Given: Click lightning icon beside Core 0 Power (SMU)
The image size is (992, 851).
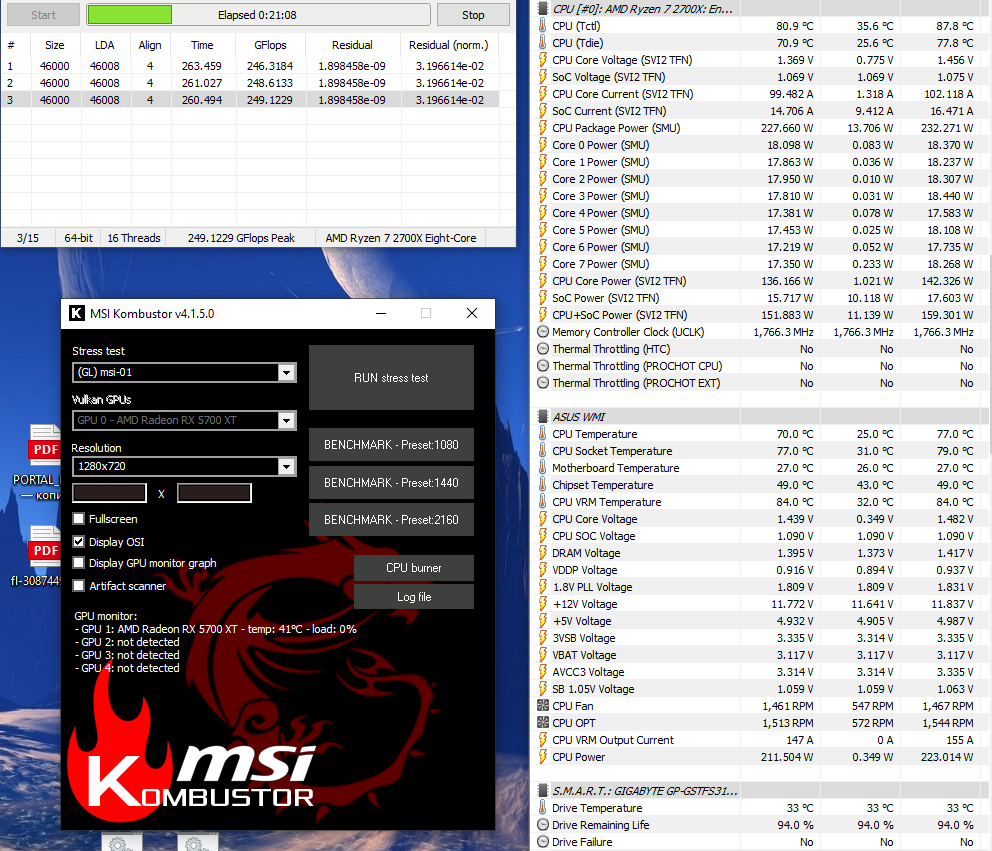Looking at the screenshot, I should tap(543, 145).
